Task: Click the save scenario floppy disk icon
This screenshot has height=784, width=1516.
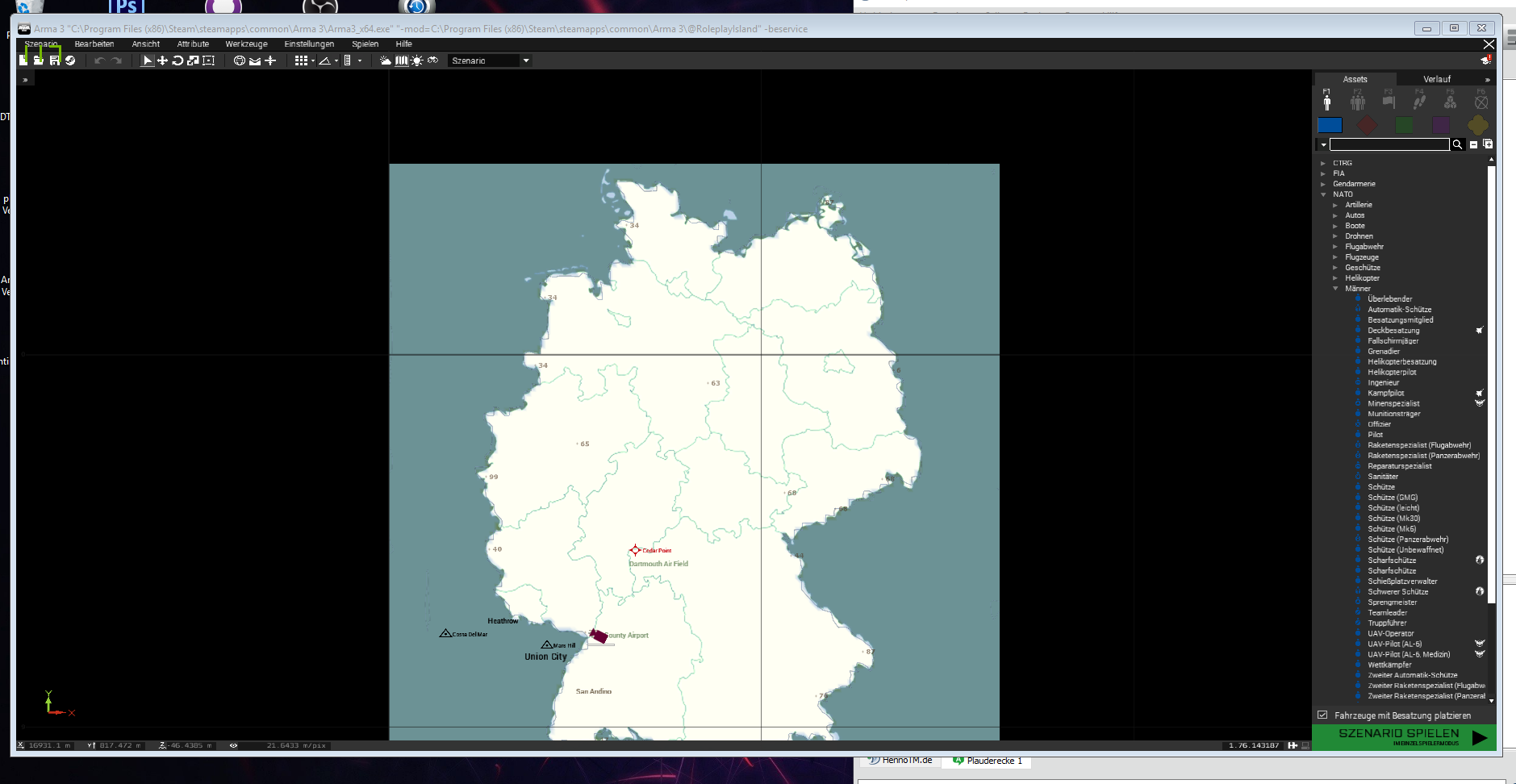Action: point(54,60)
